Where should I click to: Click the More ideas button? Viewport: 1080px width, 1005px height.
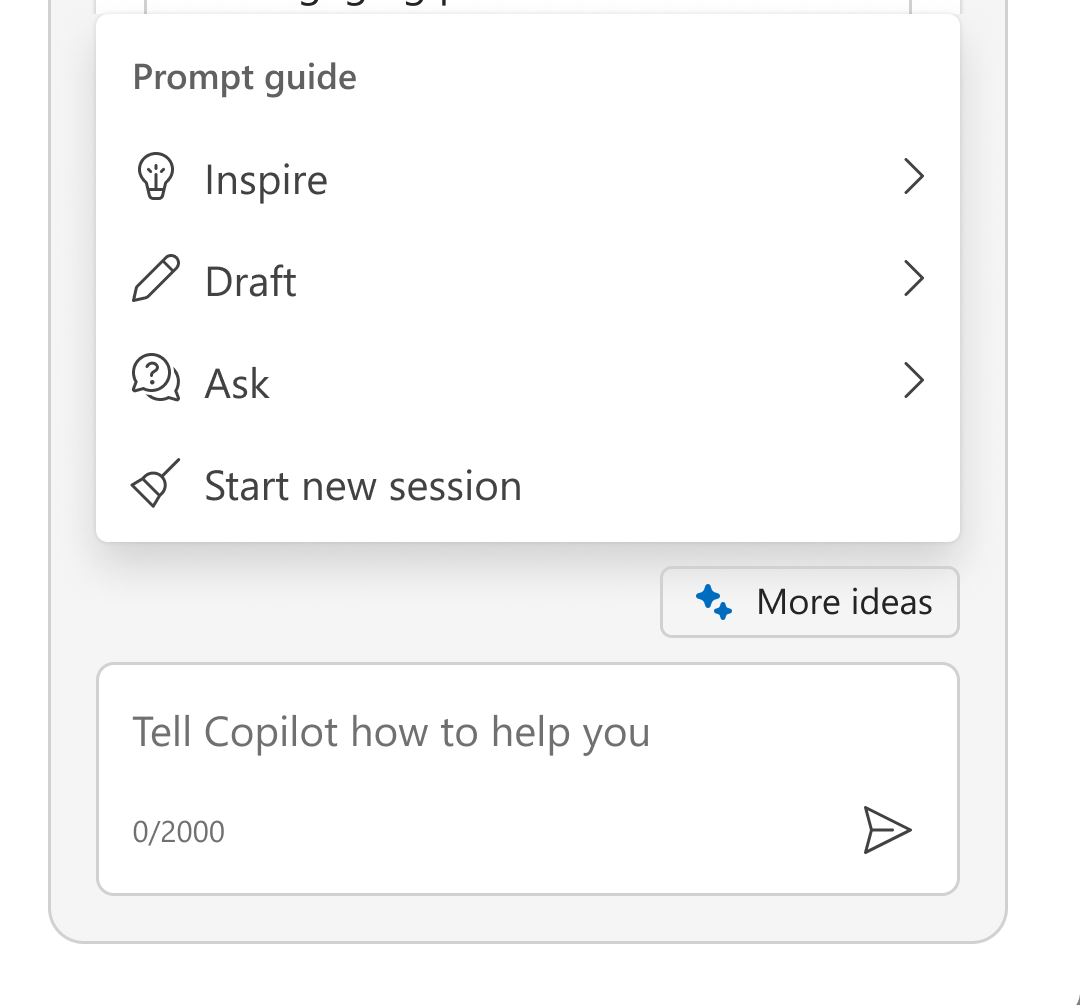808,601
